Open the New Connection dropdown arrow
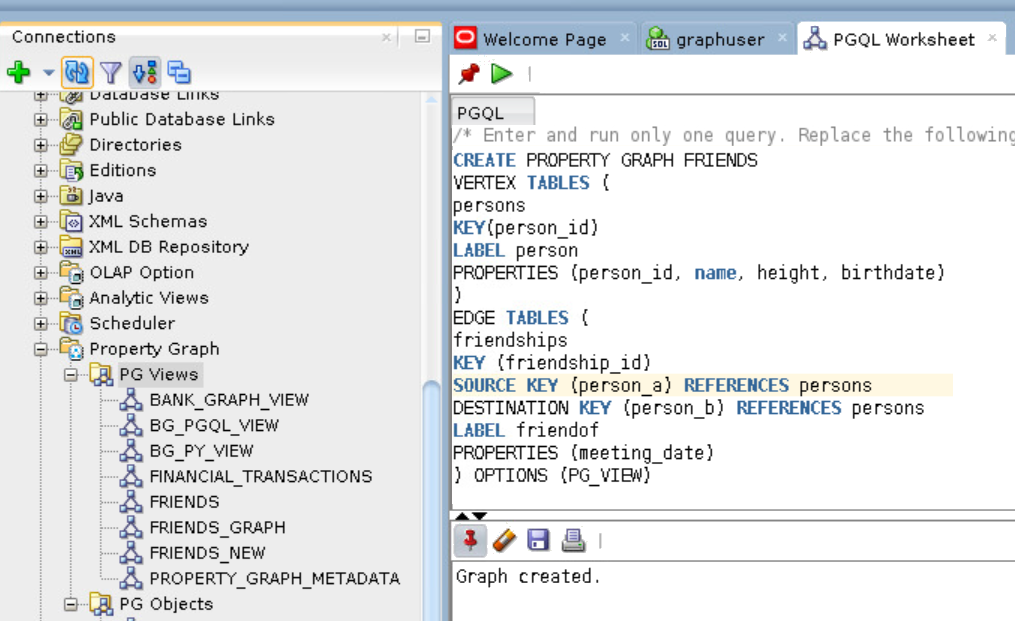 (48, 73)
